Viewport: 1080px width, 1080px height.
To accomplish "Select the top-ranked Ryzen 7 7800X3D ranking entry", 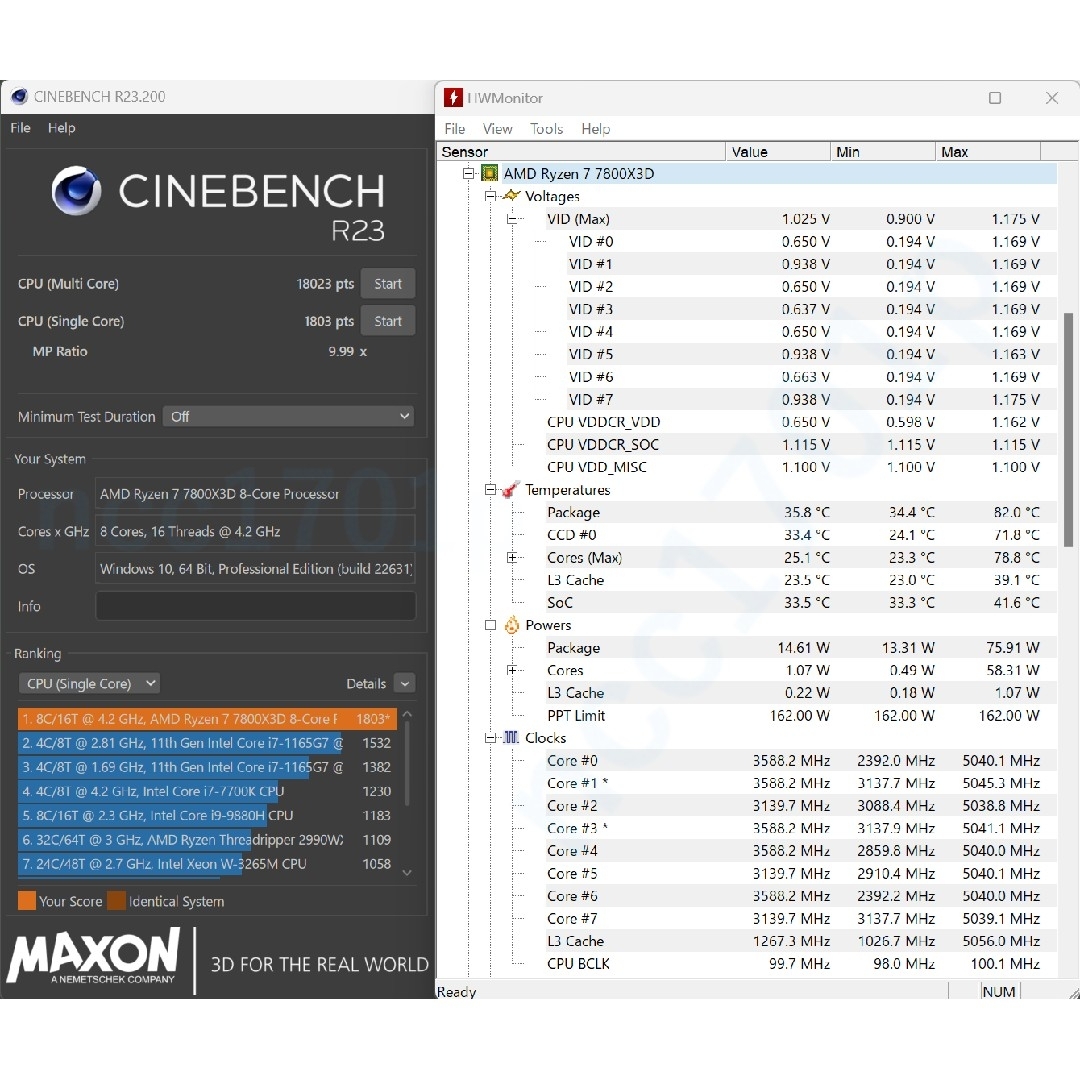I will tap(207, 719).
